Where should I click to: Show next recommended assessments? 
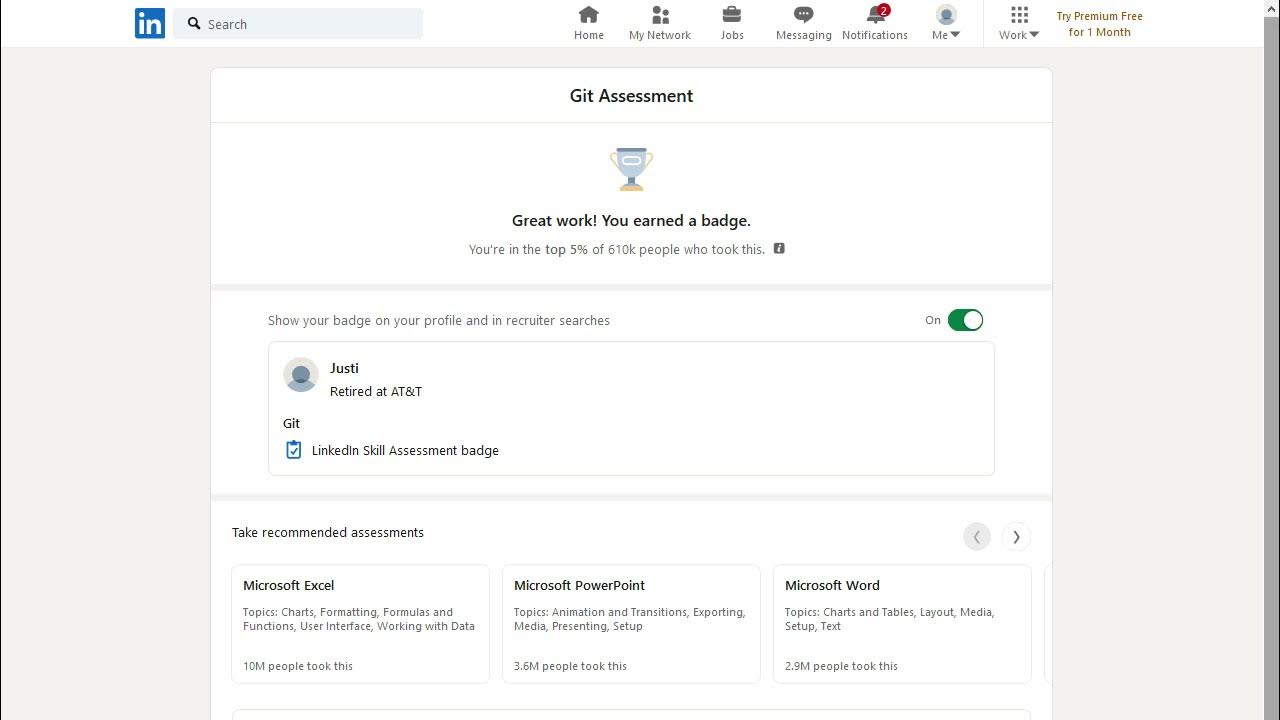tap(1016, 537)
